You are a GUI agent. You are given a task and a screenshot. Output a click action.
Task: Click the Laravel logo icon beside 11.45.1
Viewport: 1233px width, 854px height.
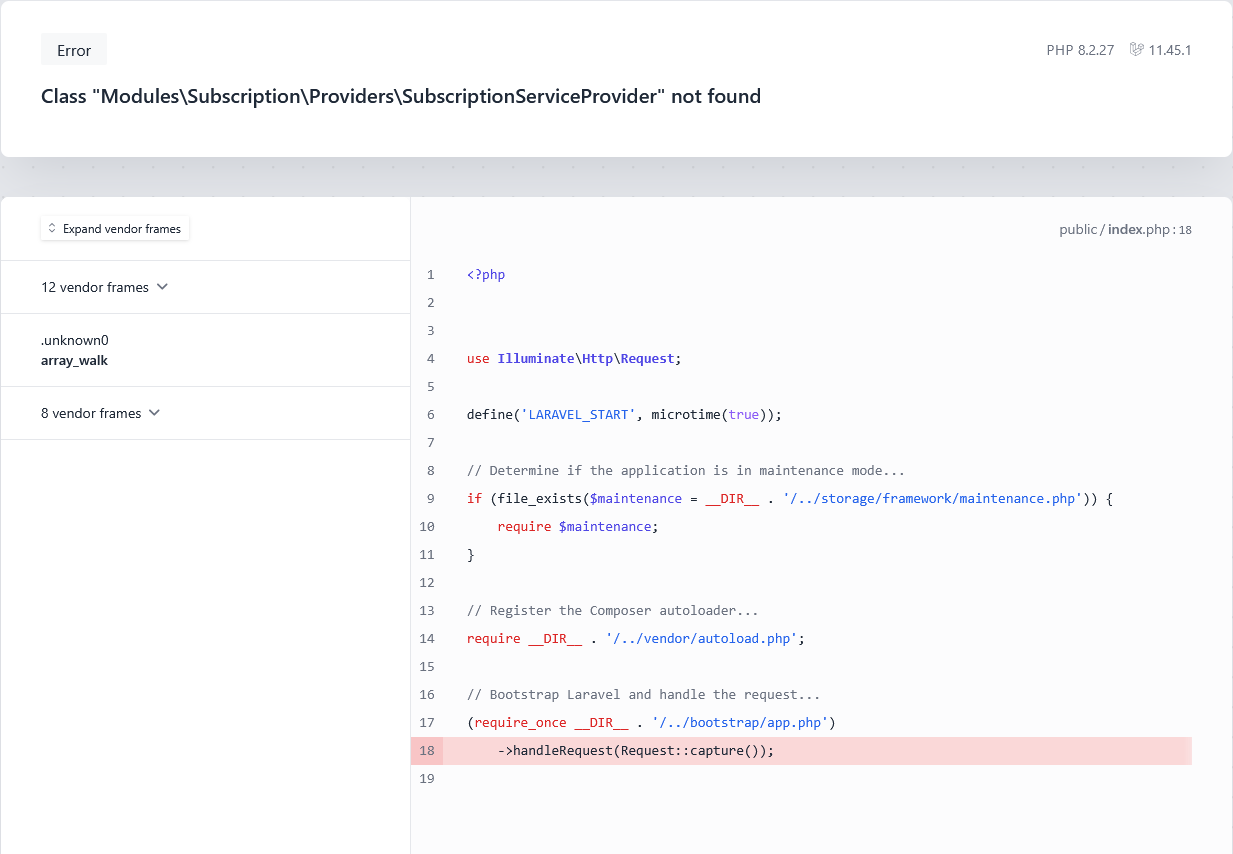(1136, 50)
